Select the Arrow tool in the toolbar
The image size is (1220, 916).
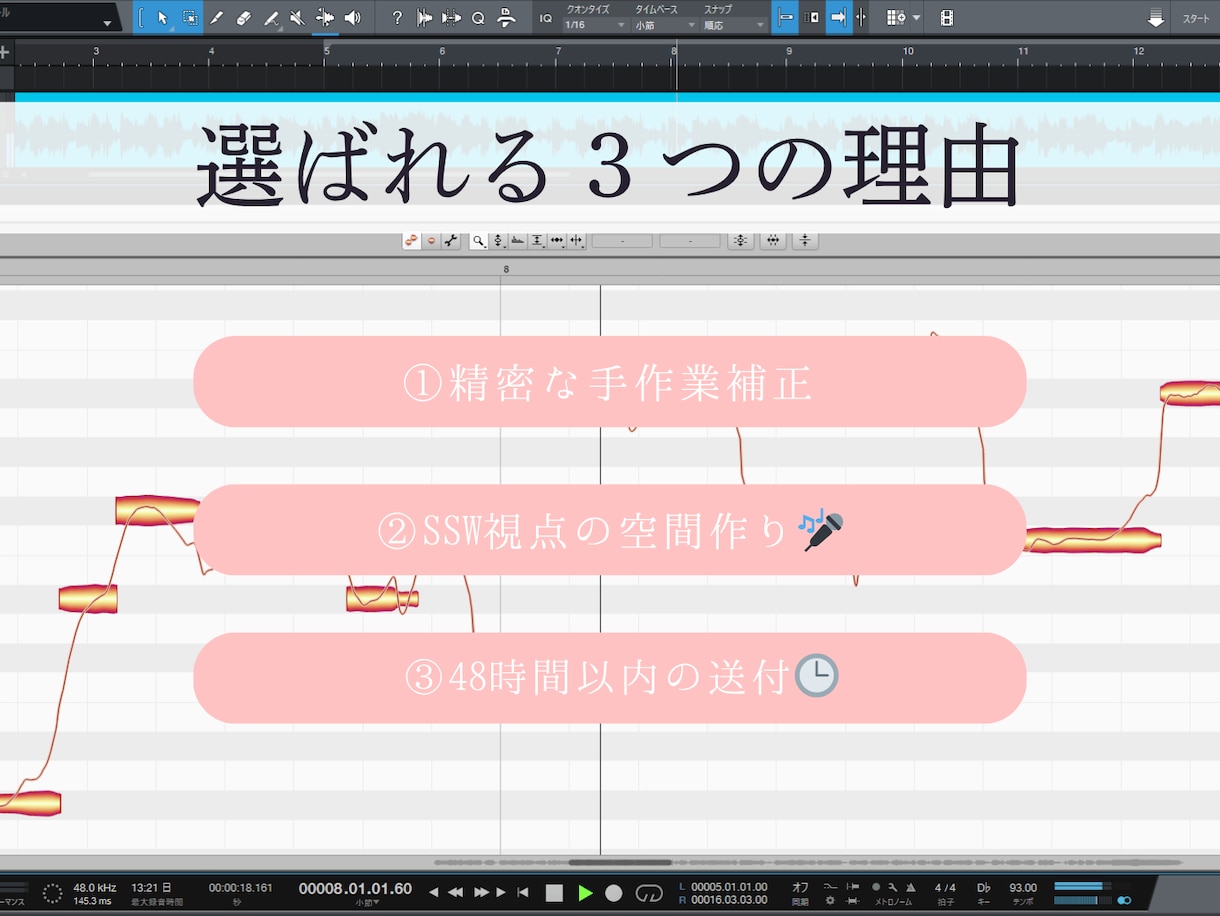point(163,18)
